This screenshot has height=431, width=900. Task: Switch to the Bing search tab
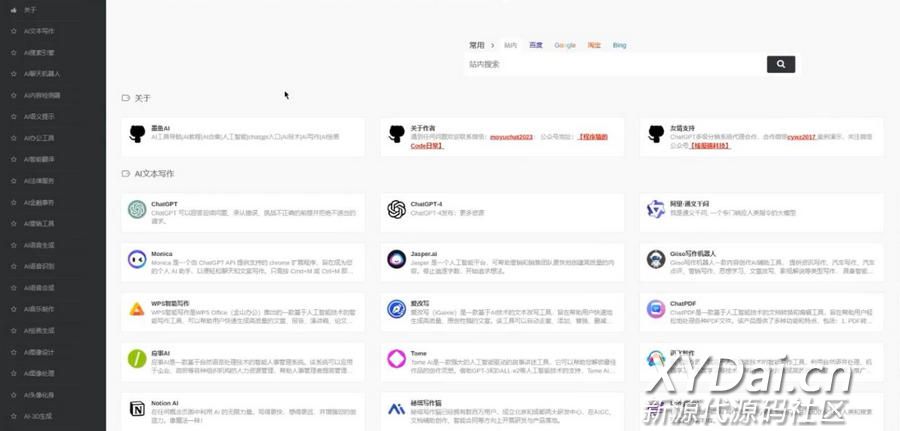coord(620,45)
